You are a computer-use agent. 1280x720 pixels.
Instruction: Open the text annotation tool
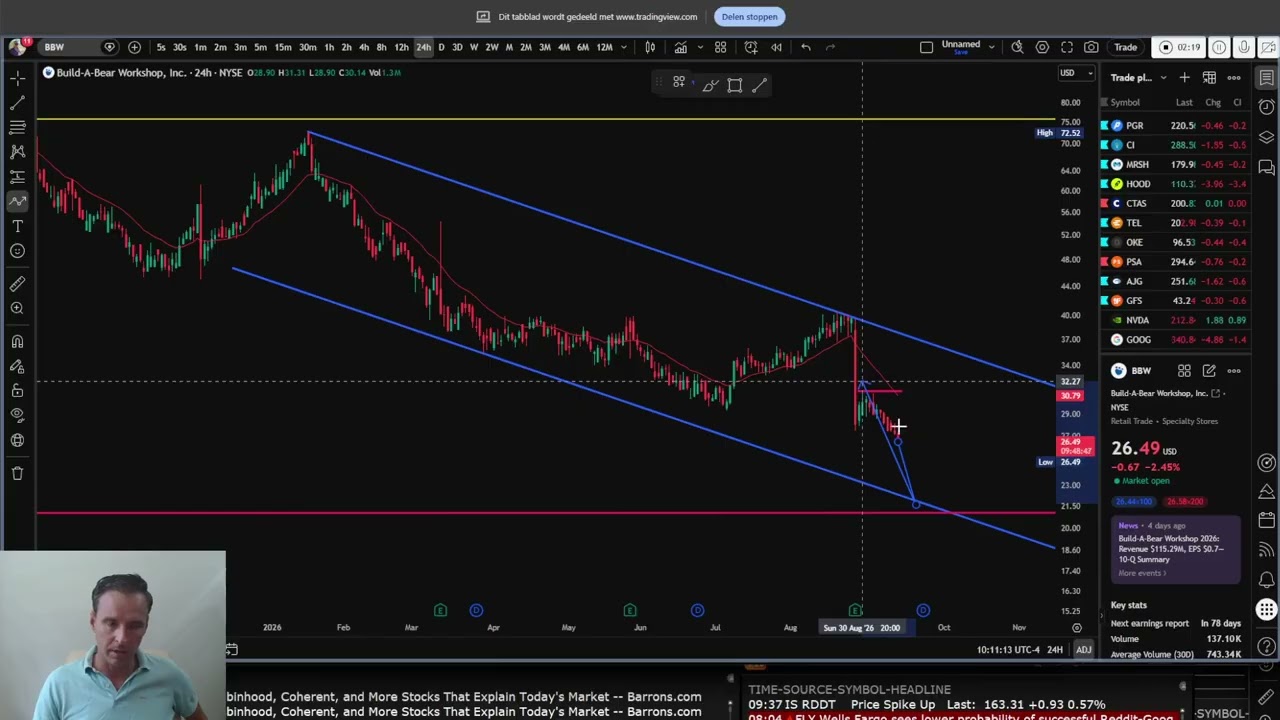click(17, 227)
